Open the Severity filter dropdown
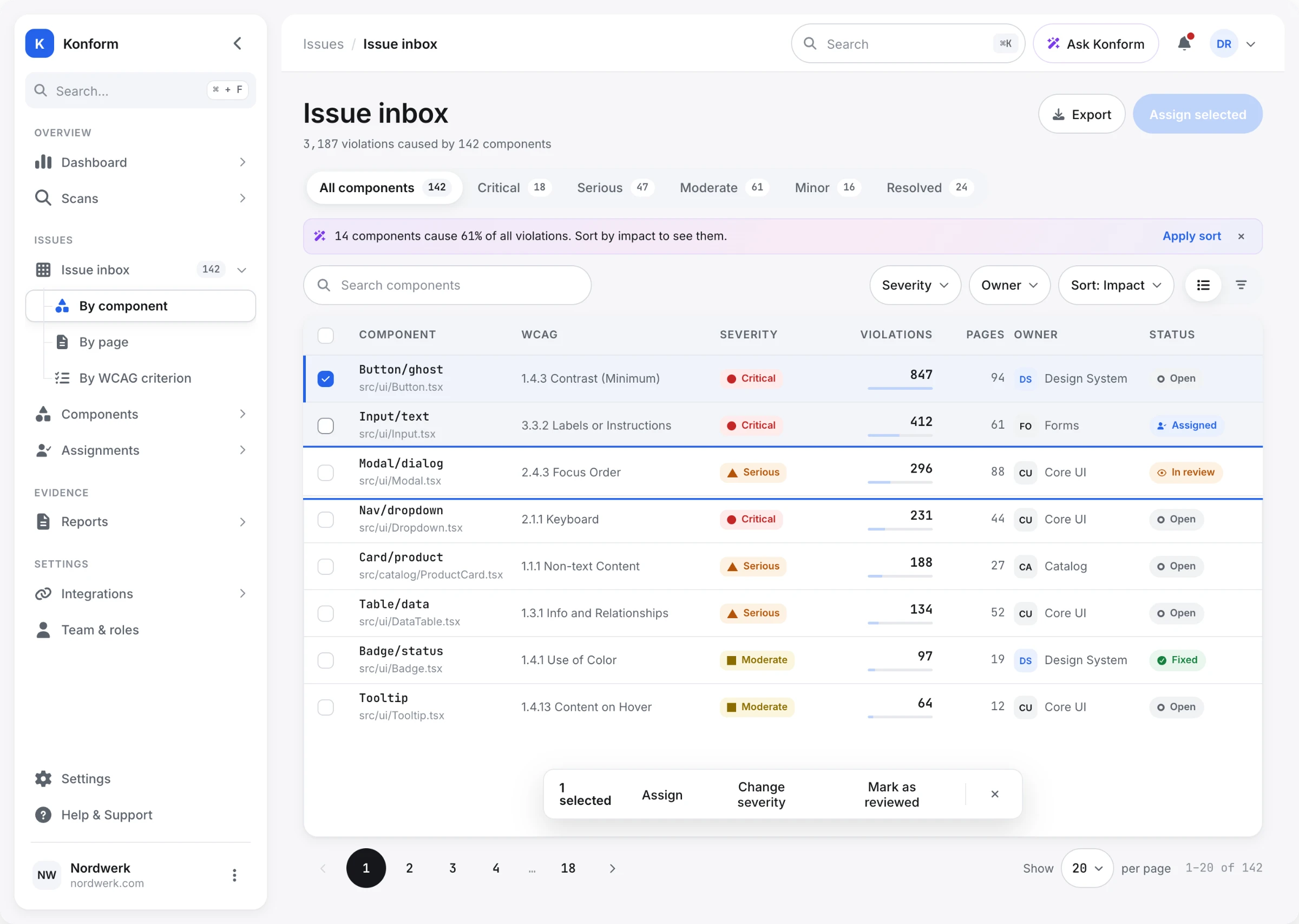 pos(915,285)
